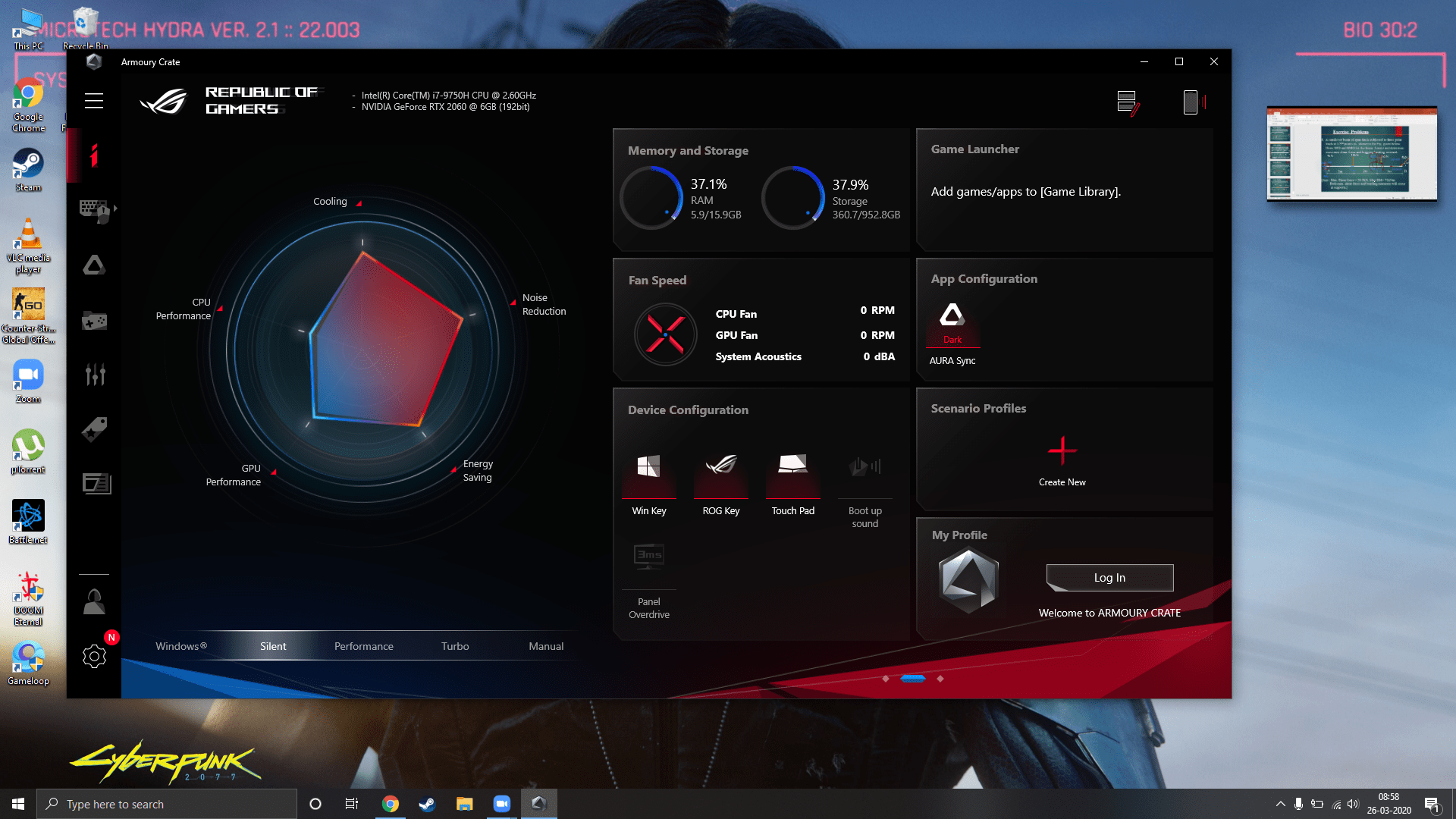The image size is (1456, 819).
Task: Switch to Turbo performance mode
Action: [x=454, y=645]
